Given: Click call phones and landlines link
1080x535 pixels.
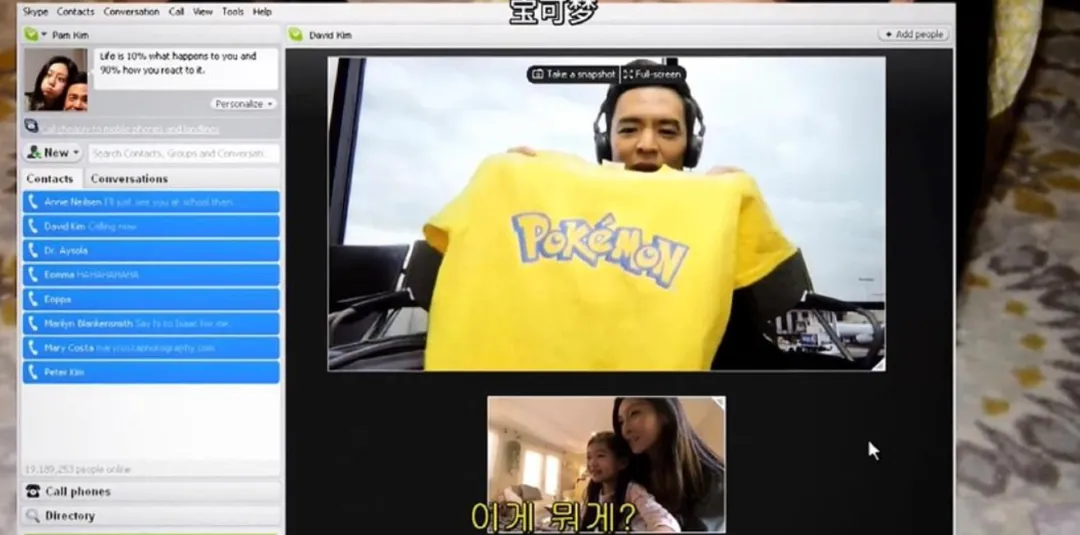Looking at the screenshot, I should tap(131, 129).
